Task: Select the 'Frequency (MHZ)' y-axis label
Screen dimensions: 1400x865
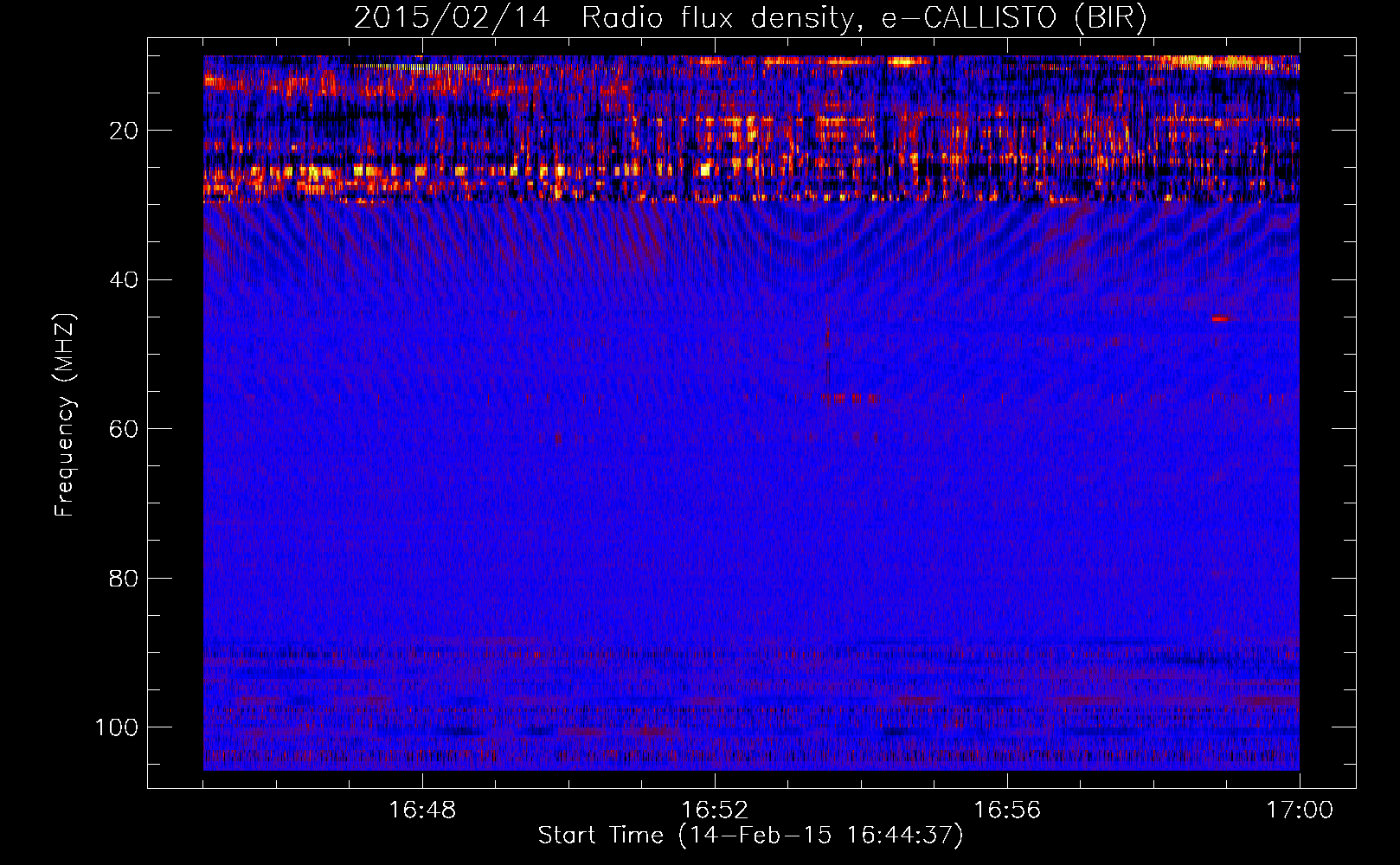Action: click(x=65, y=415)
